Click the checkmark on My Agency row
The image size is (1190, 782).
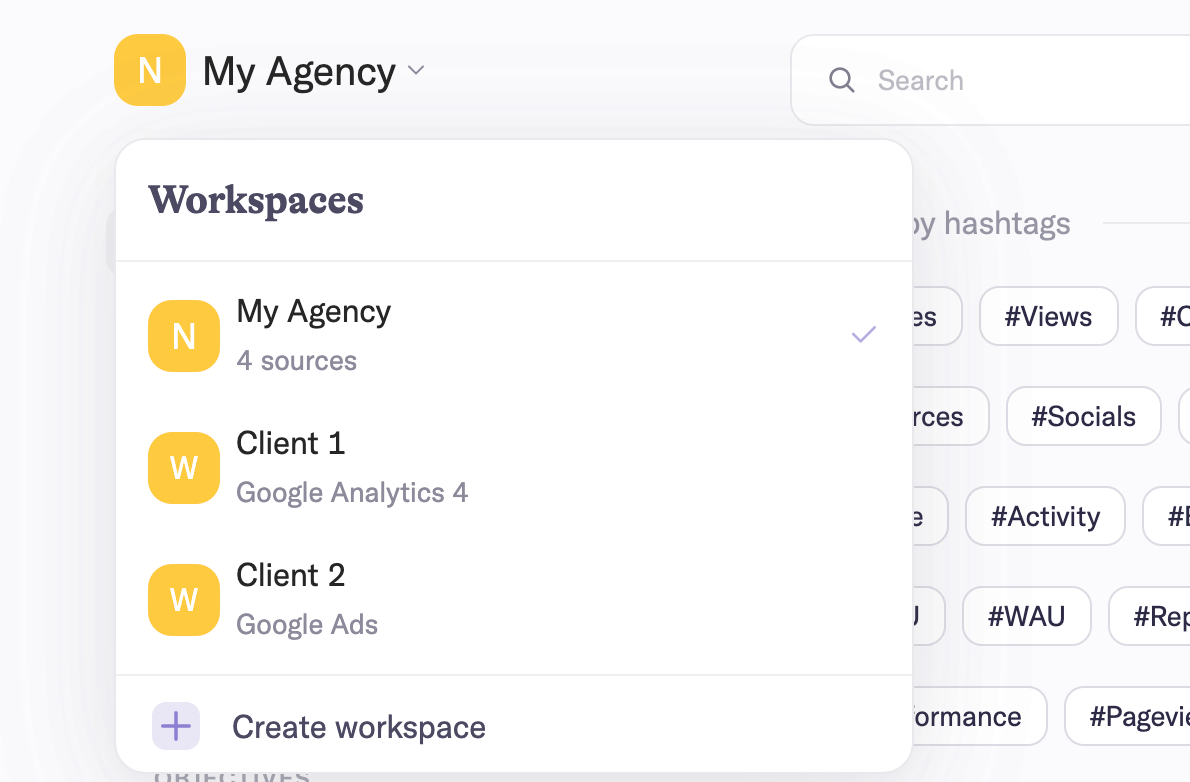pos(864,334)
